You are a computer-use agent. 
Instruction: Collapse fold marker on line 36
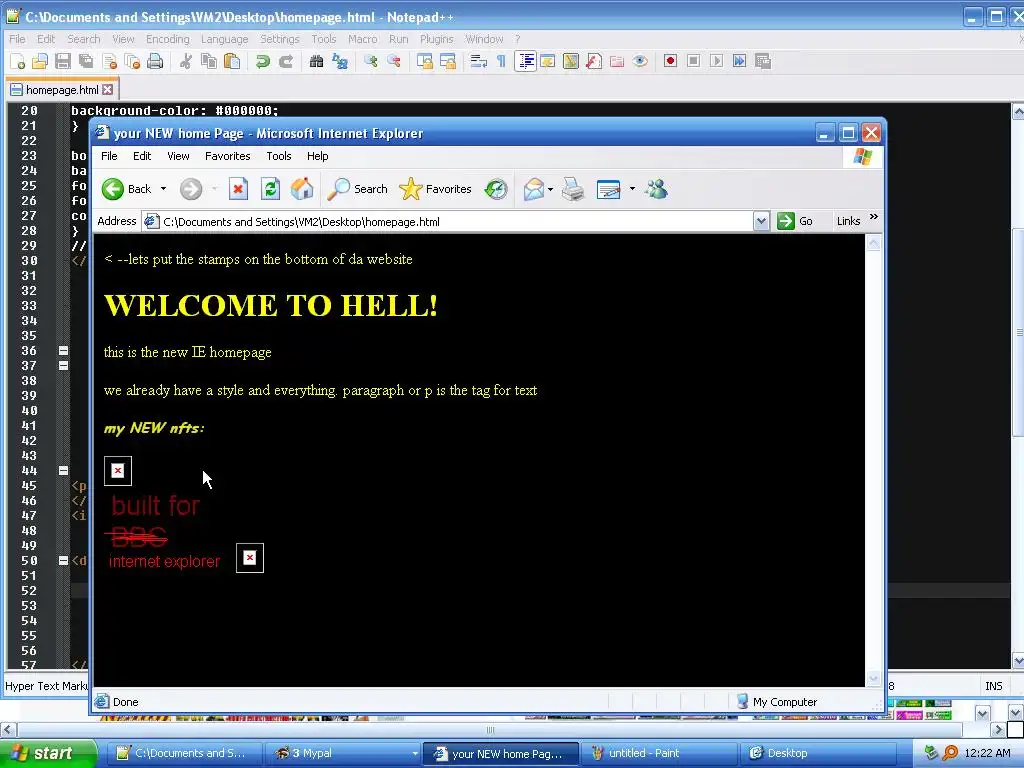[x=63, y=351]
